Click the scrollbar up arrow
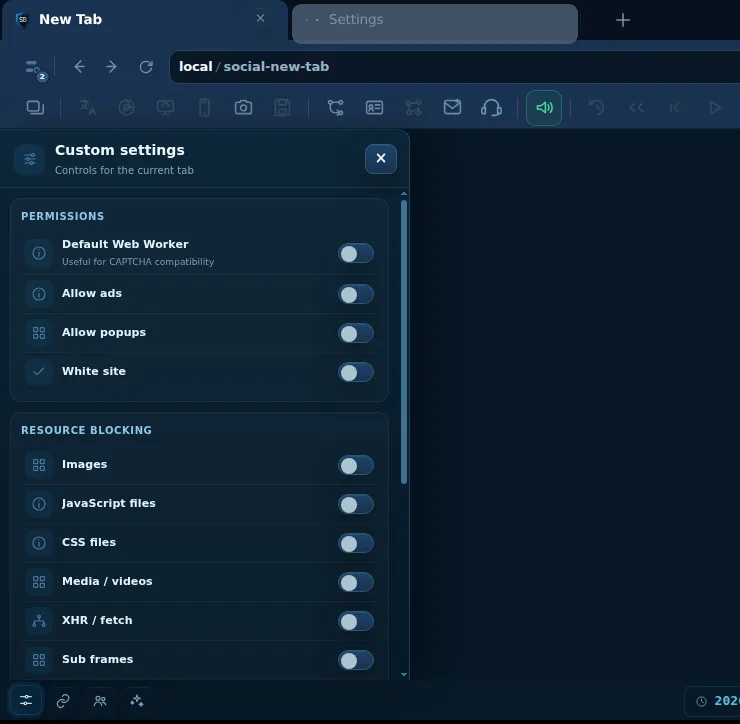Viewport: 740px width, 724px height. coord(404,194)
